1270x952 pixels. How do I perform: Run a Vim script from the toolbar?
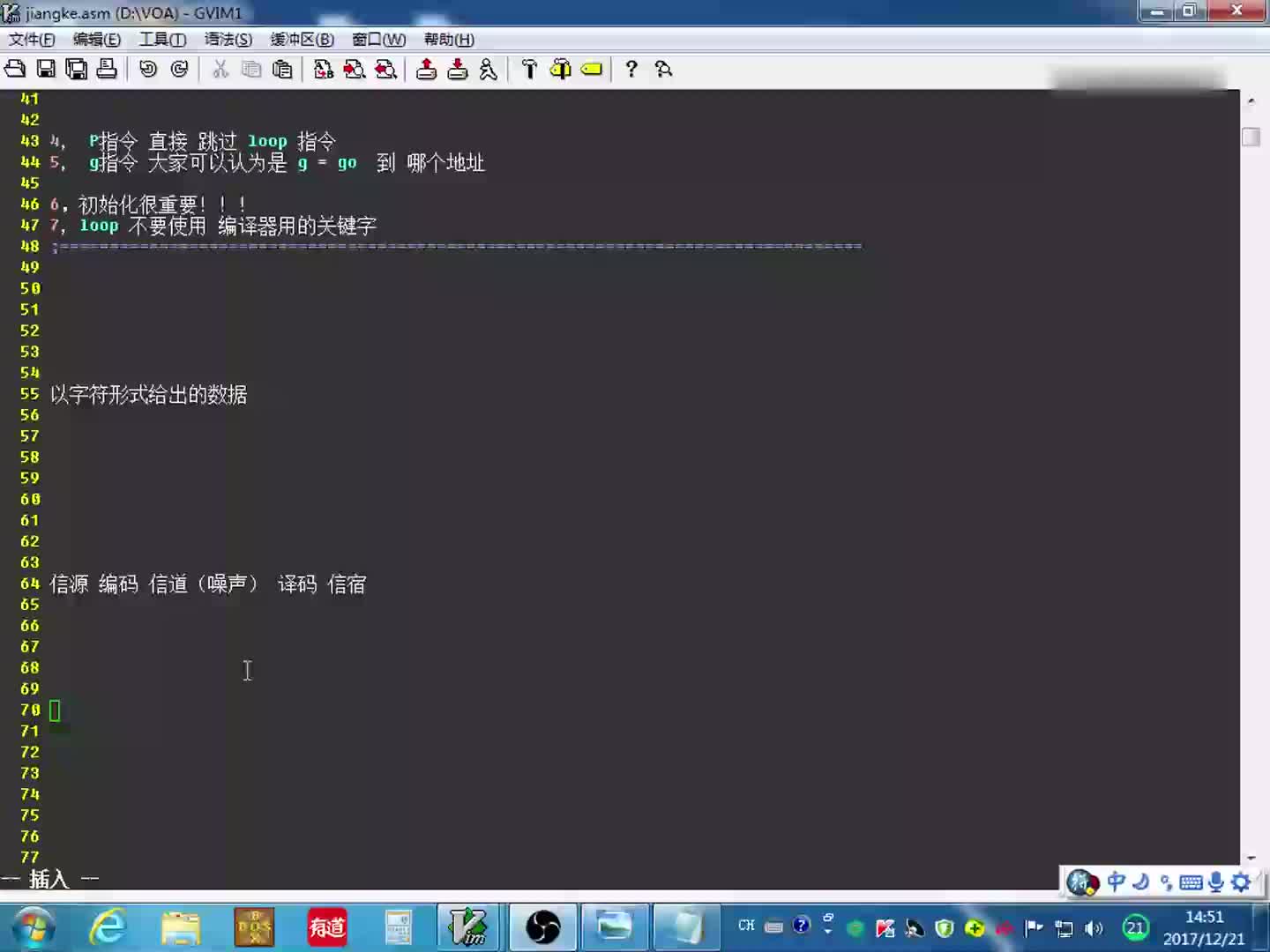pyautogui.click(x=488, y=69)
